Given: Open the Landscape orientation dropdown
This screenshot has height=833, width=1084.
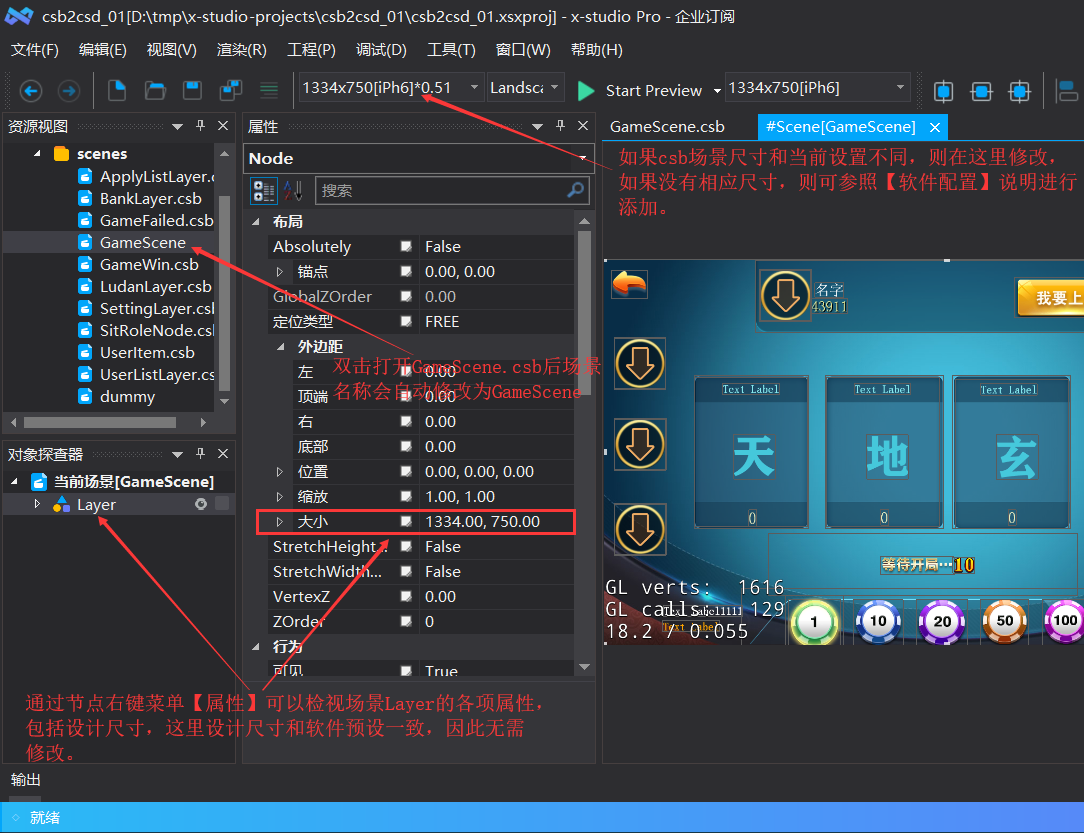Looking at the screenshot, I should [525, 88].
